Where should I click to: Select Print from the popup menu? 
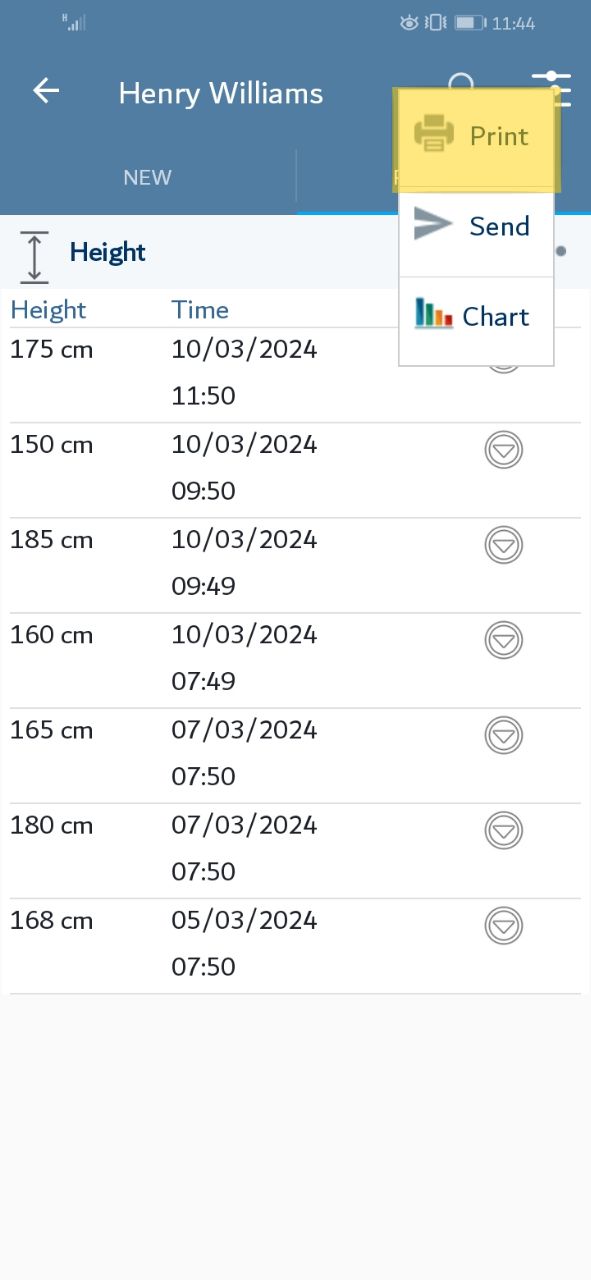[x=477, y=139]
